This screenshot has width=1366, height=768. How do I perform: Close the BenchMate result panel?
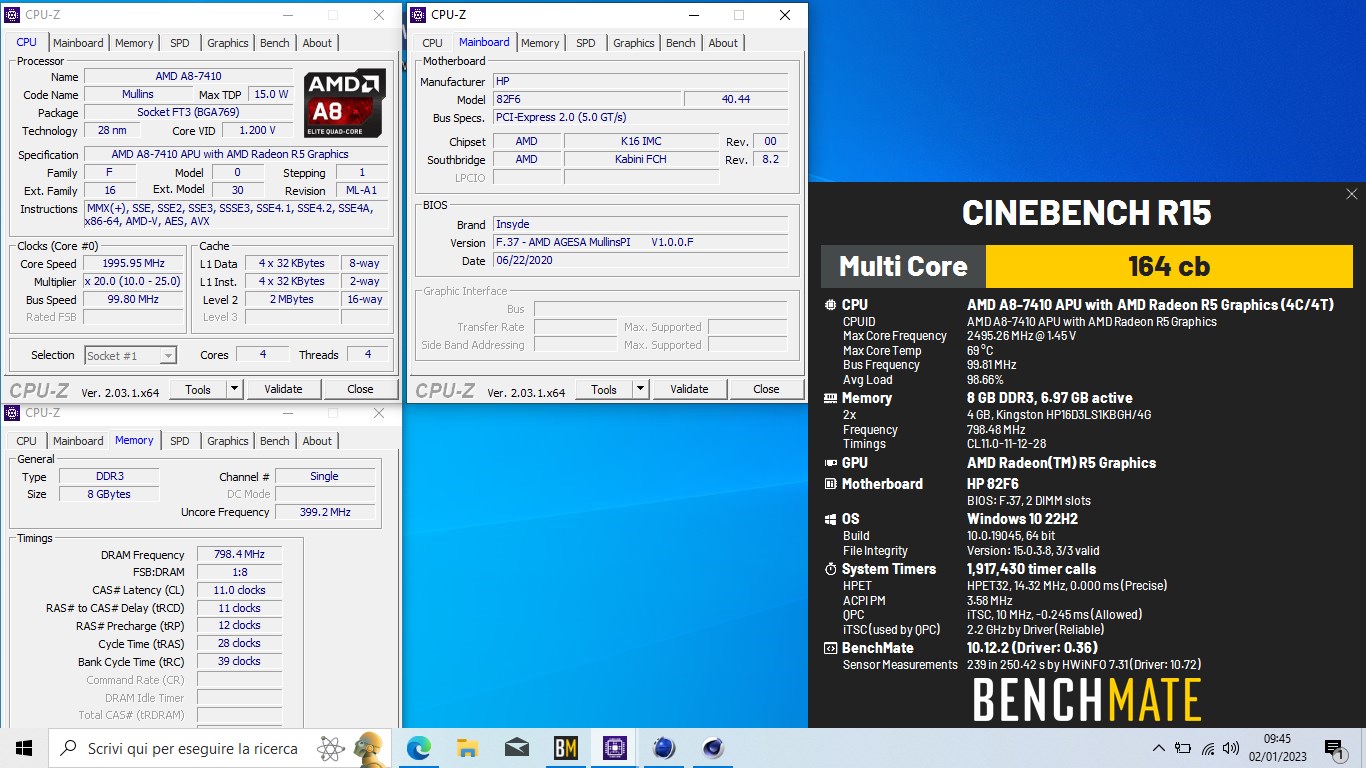click(1351, 194)
